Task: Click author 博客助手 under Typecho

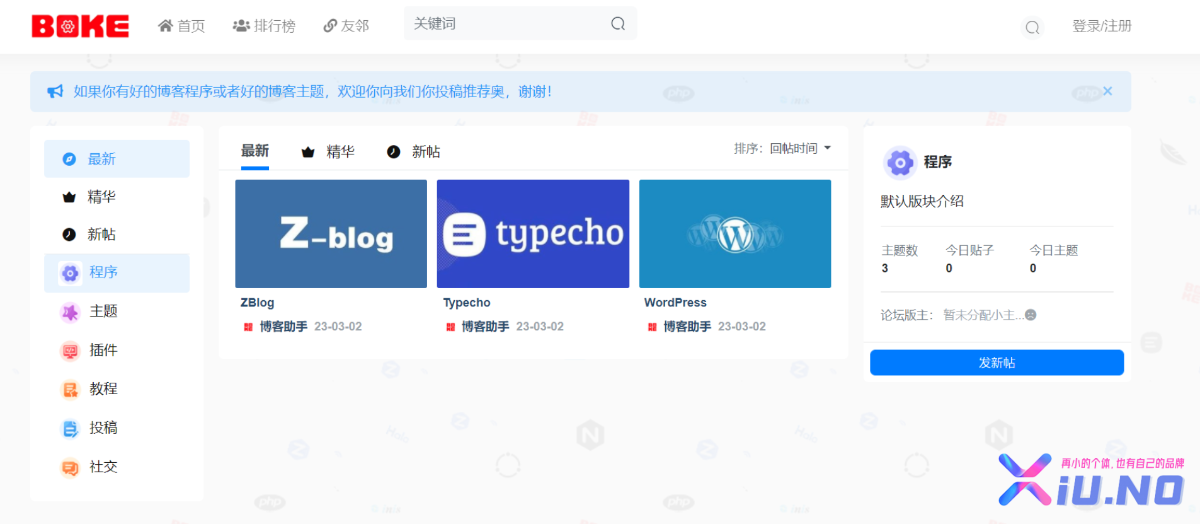Action: tap(485, 326)
